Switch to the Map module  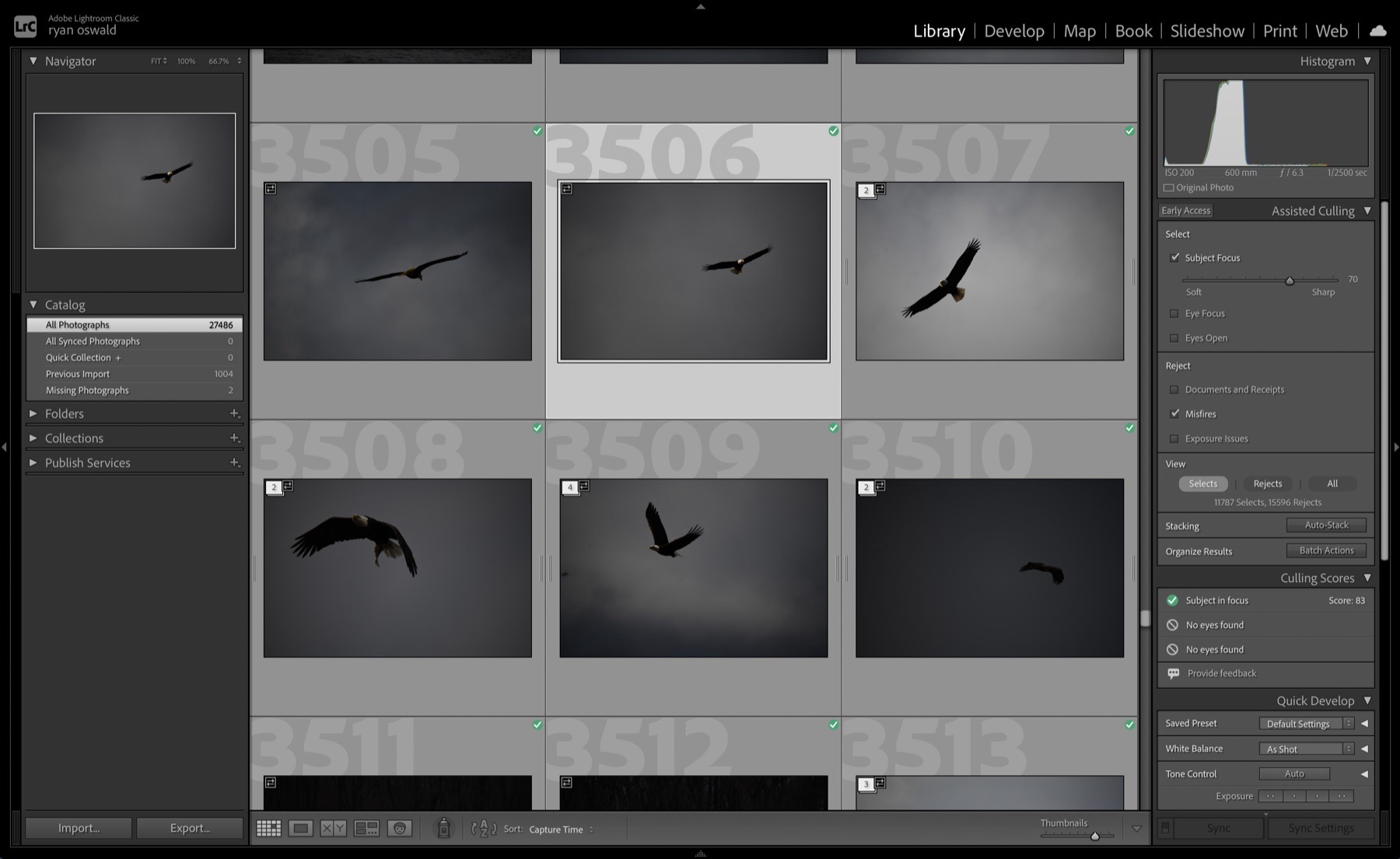[1080, 31]
